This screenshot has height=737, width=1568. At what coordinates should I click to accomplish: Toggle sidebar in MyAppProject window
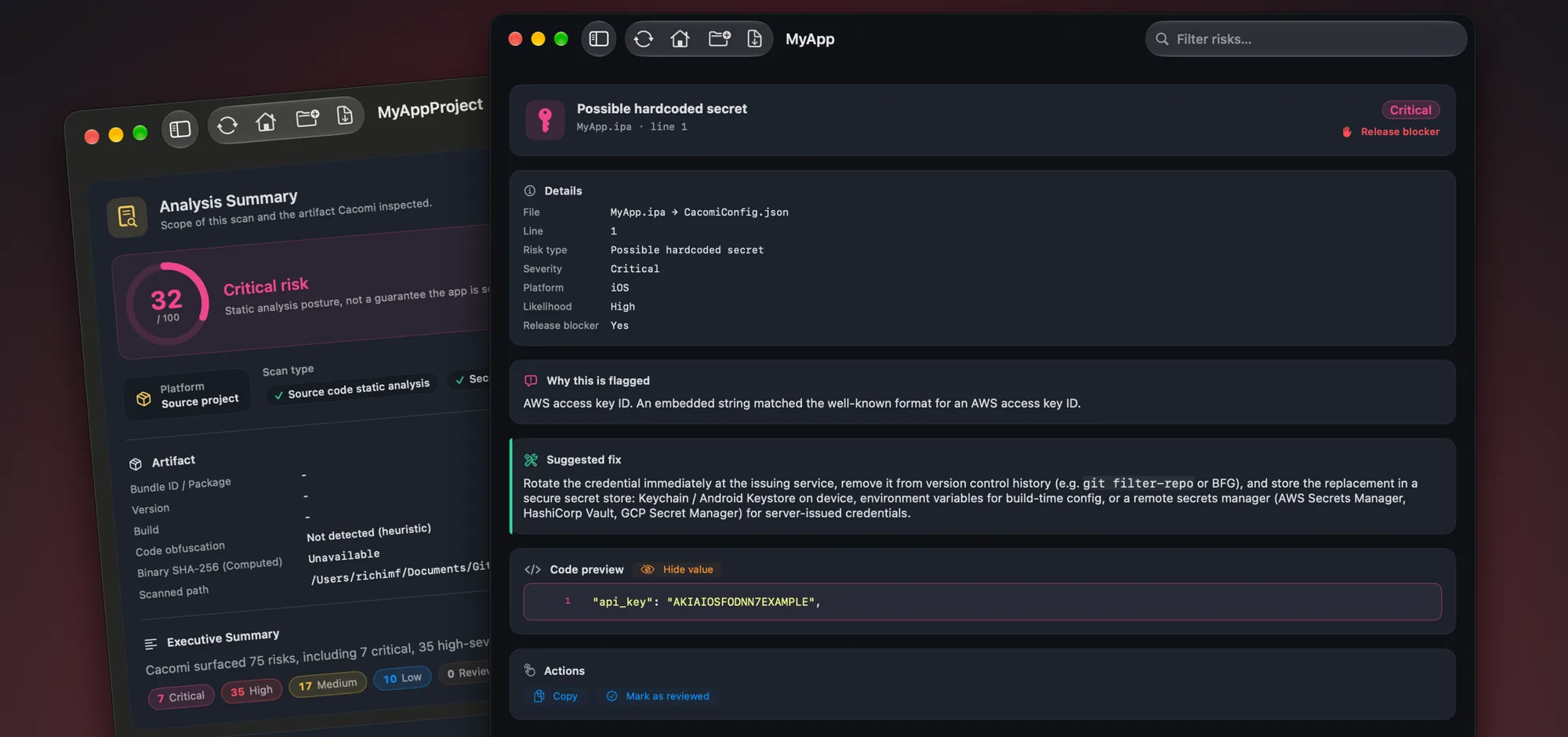click(180, 129)
